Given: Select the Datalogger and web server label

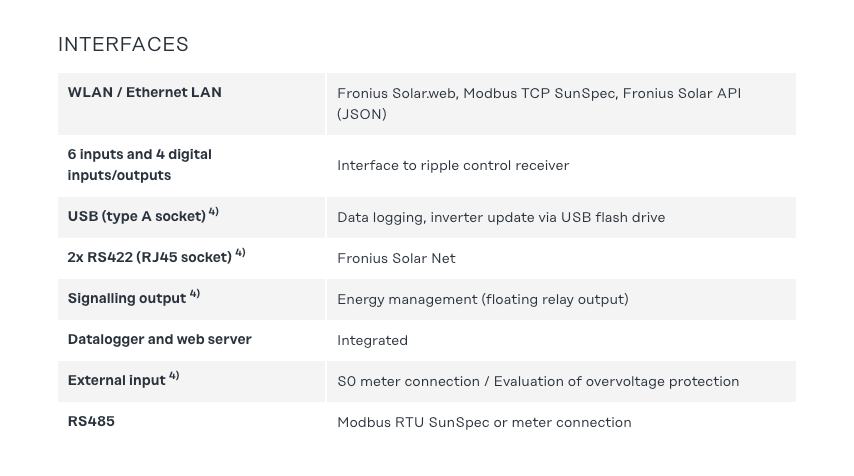Looking at the screenshot, I should coord(160,339).
